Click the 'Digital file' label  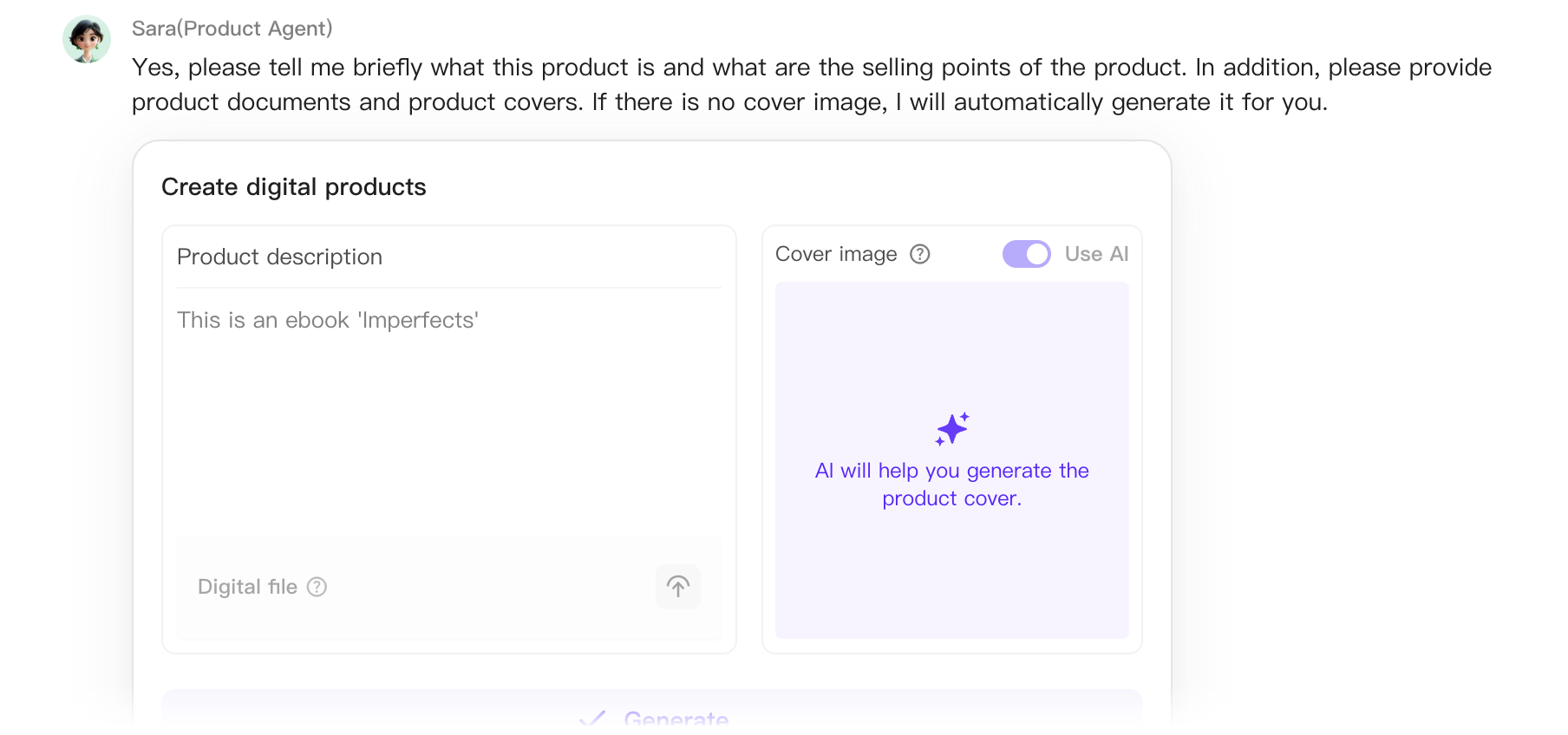click(247, 587)
